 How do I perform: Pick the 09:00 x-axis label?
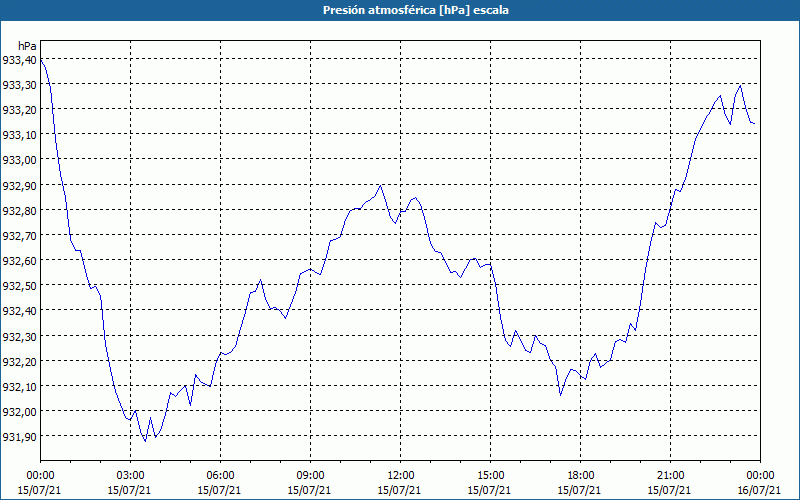click(x=310, y=476)
